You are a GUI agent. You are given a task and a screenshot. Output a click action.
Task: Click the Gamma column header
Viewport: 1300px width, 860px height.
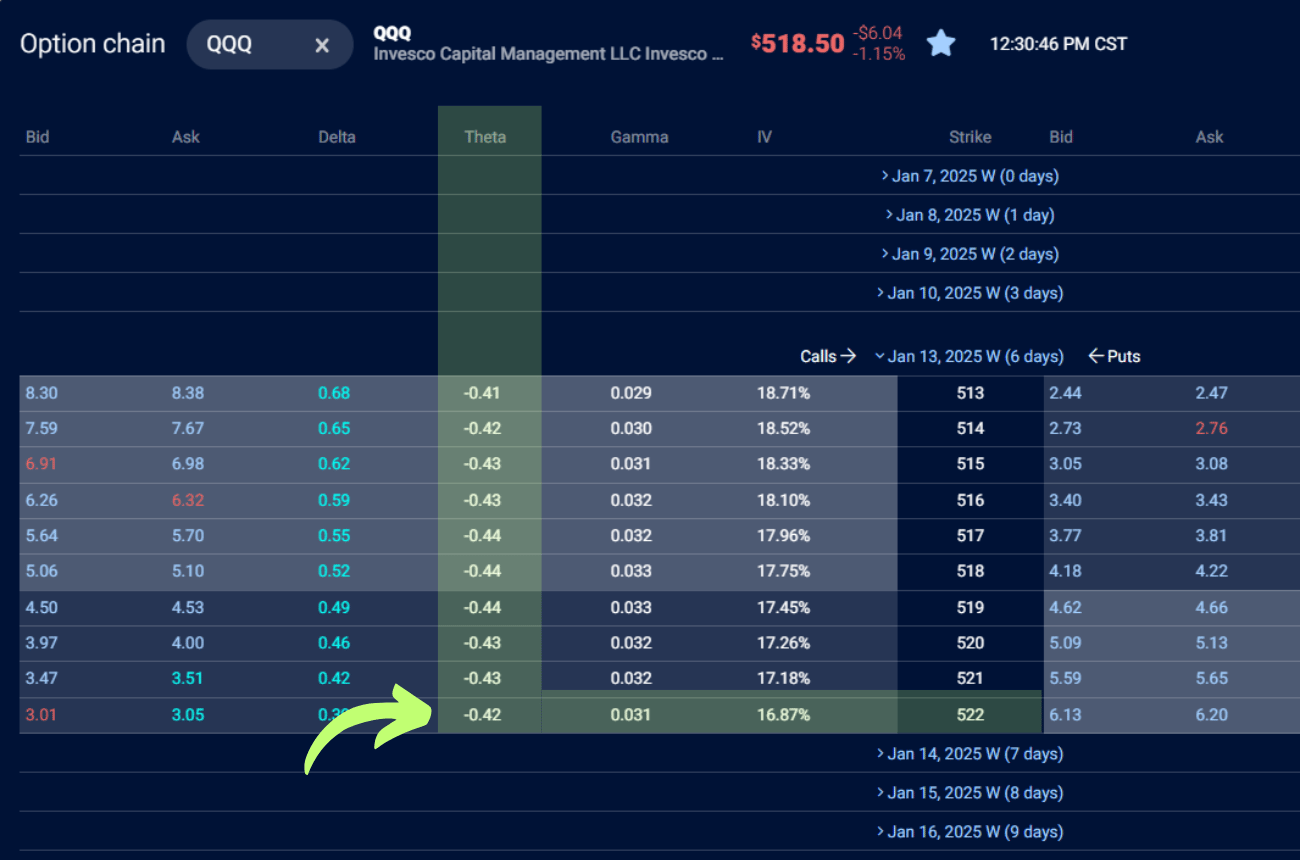coord(639,137)
